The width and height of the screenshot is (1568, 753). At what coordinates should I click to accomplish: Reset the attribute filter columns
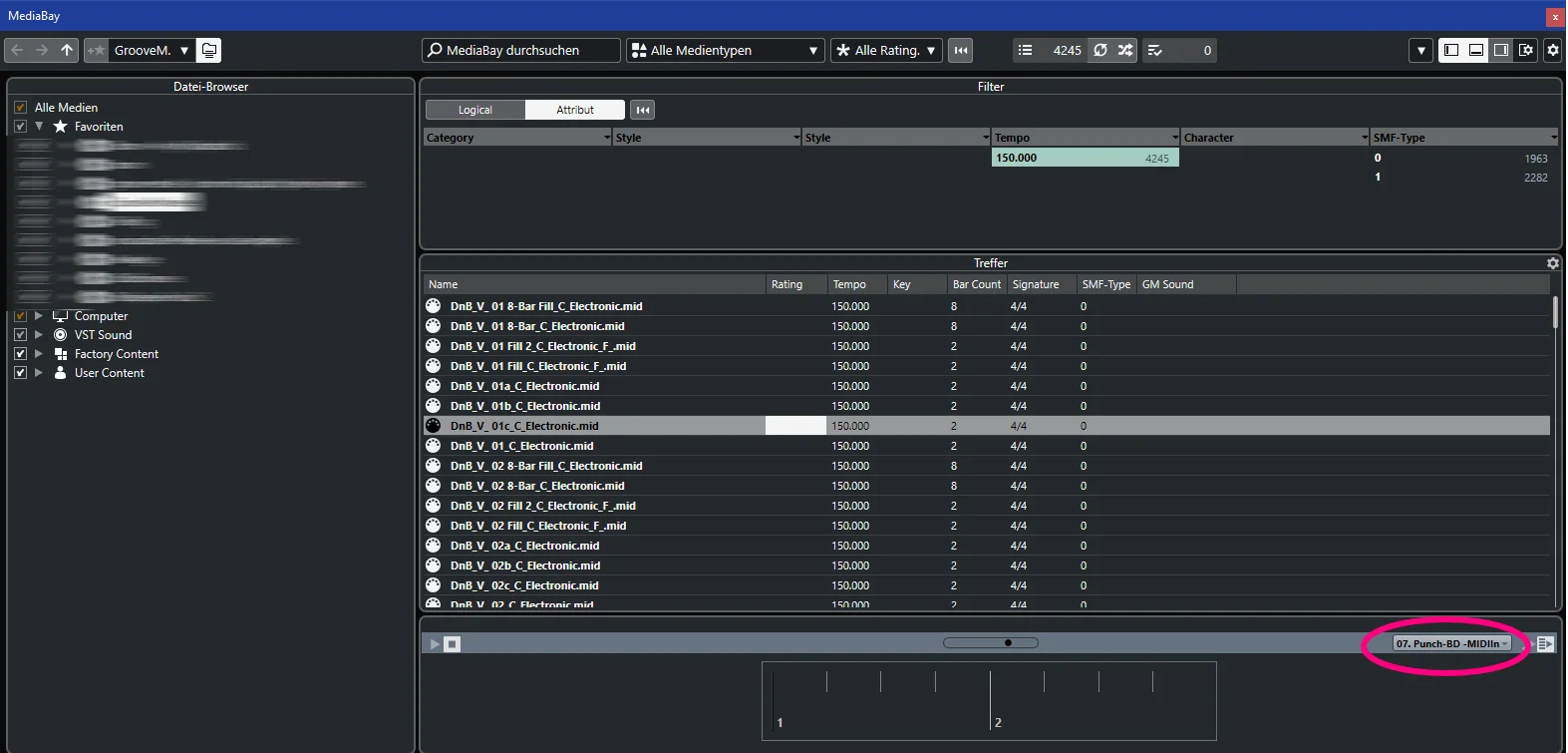(643, 110)
